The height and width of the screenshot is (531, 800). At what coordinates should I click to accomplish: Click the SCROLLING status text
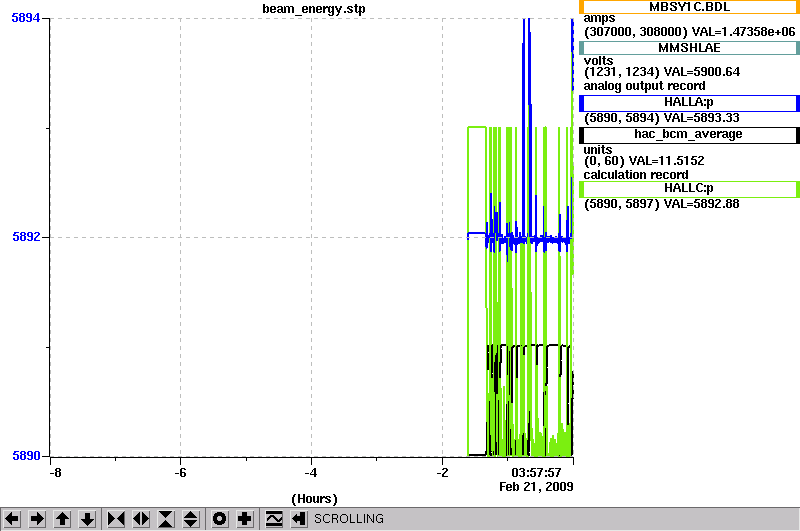(x=348, y=519)
